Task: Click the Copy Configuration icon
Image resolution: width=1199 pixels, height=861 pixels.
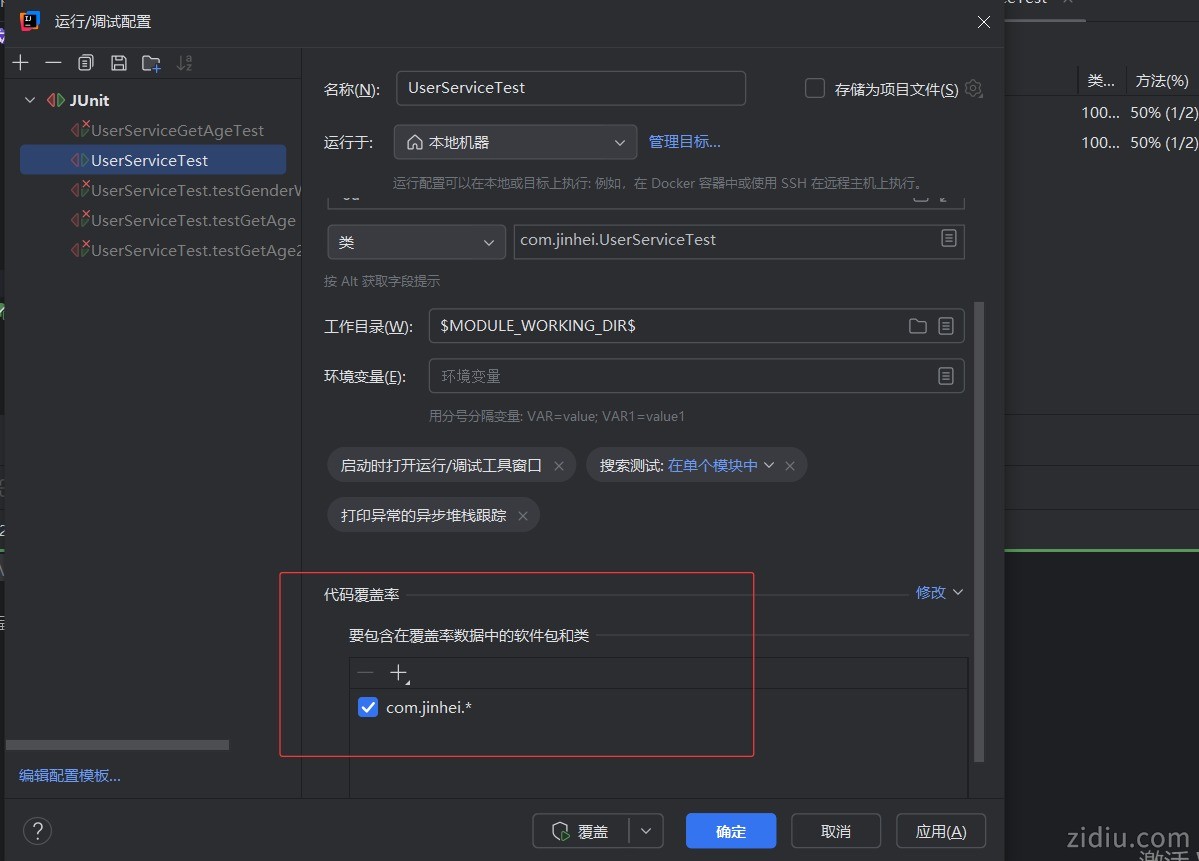Action: 86,63
